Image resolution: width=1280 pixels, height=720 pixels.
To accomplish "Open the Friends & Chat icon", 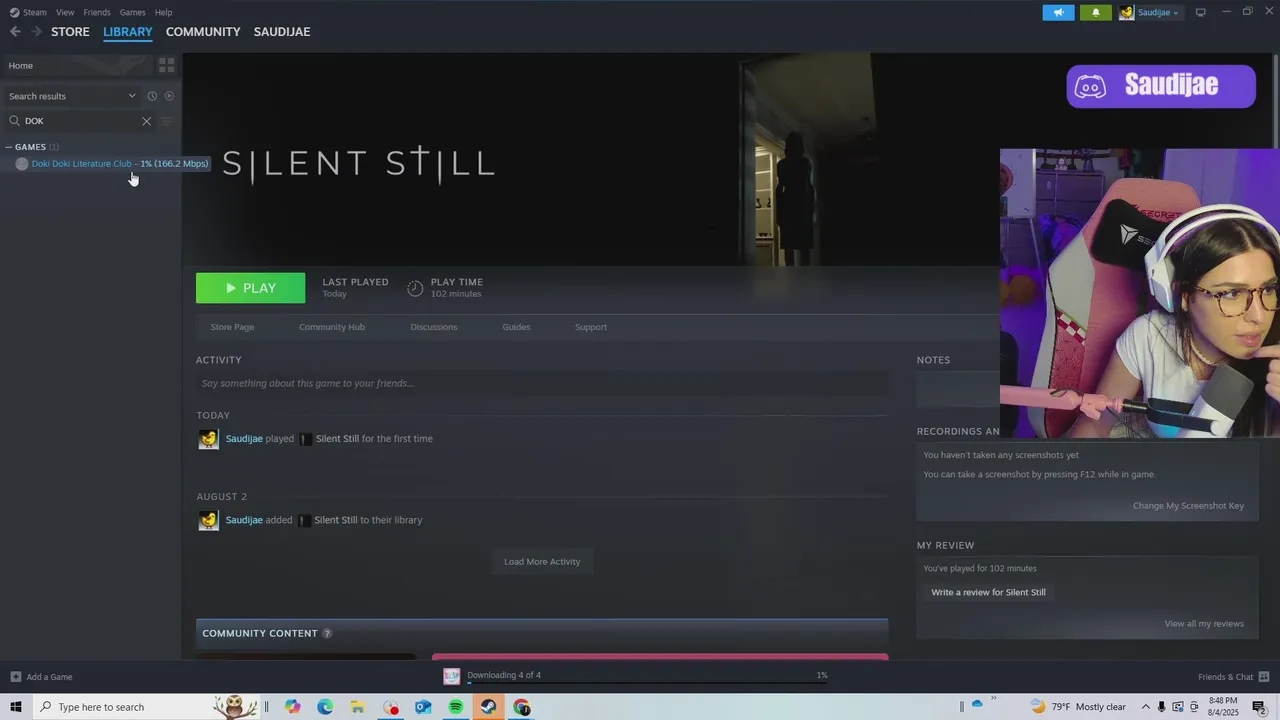I will (x=1264, y=677).
